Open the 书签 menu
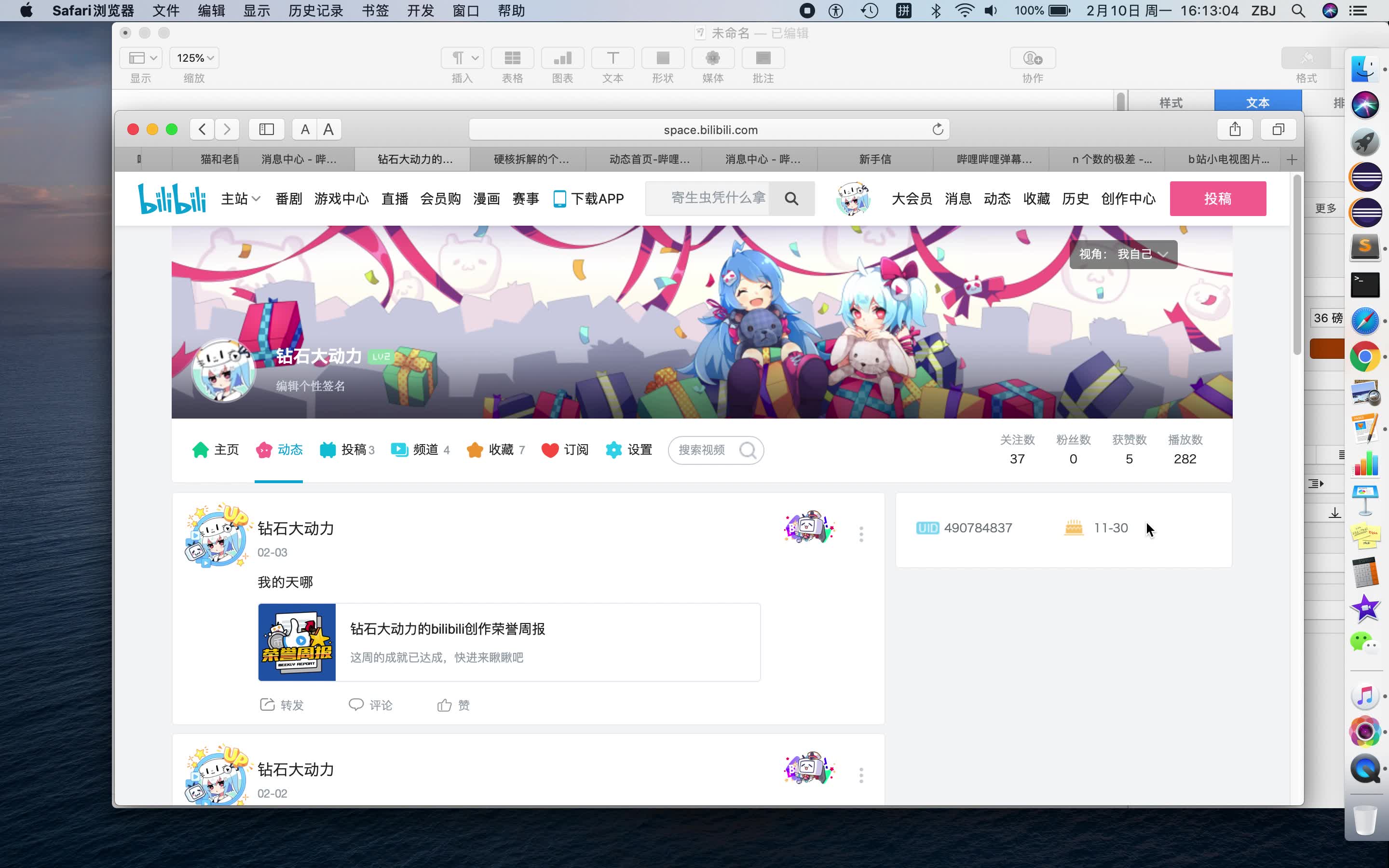1389x868 pixels. pos(375,10)
